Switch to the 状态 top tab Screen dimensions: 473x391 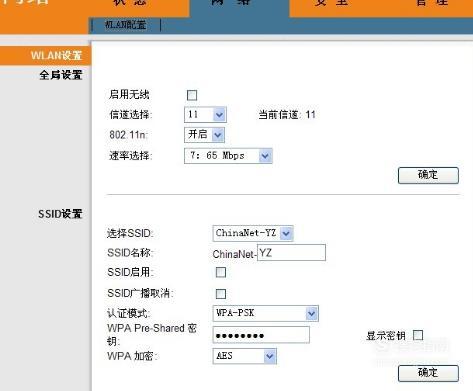(x=130, y=3)
